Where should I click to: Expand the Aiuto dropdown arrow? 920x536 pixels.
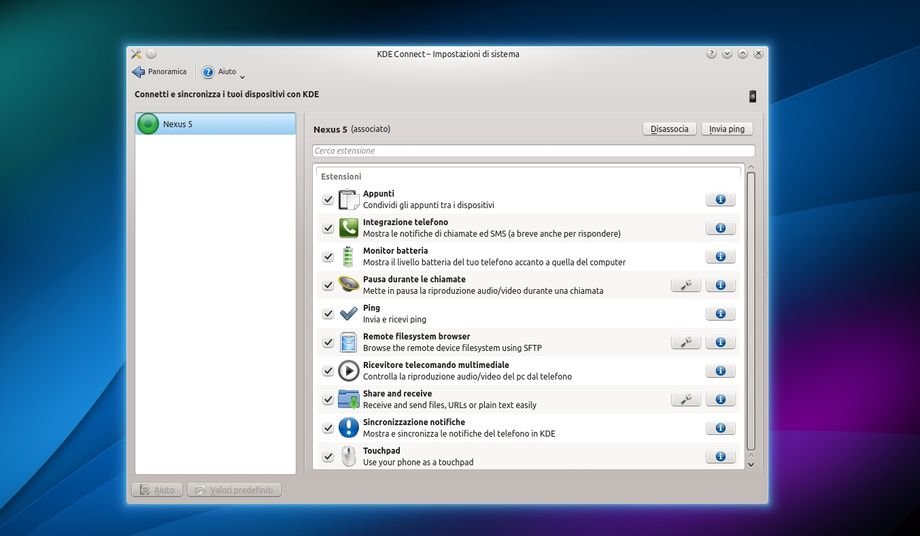[242, 76]
